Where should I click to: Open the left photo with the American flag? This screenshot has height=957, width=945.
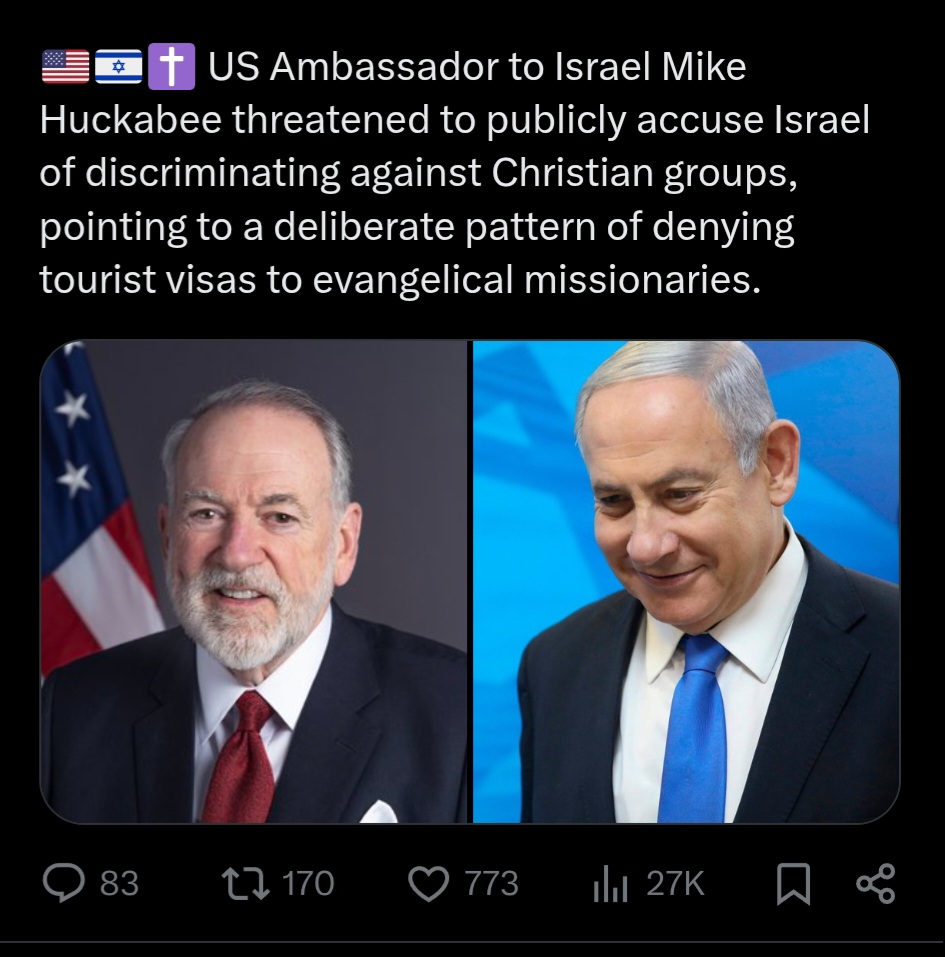click(x=253, y=582)
